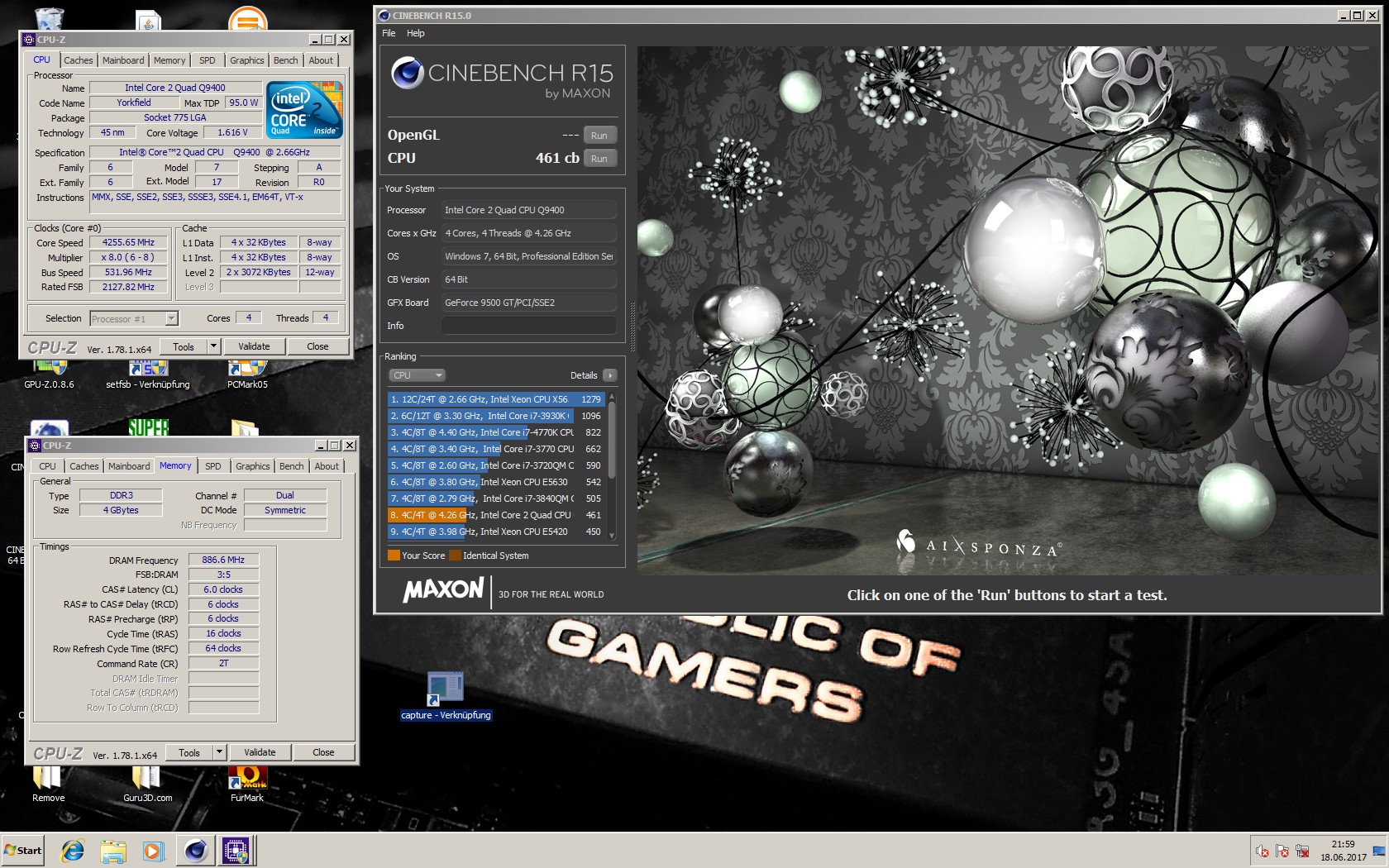Select ranking entry 9 Xeon E5420 450
The width and height of the screenshot is (1389, 868).
(496, 532)
